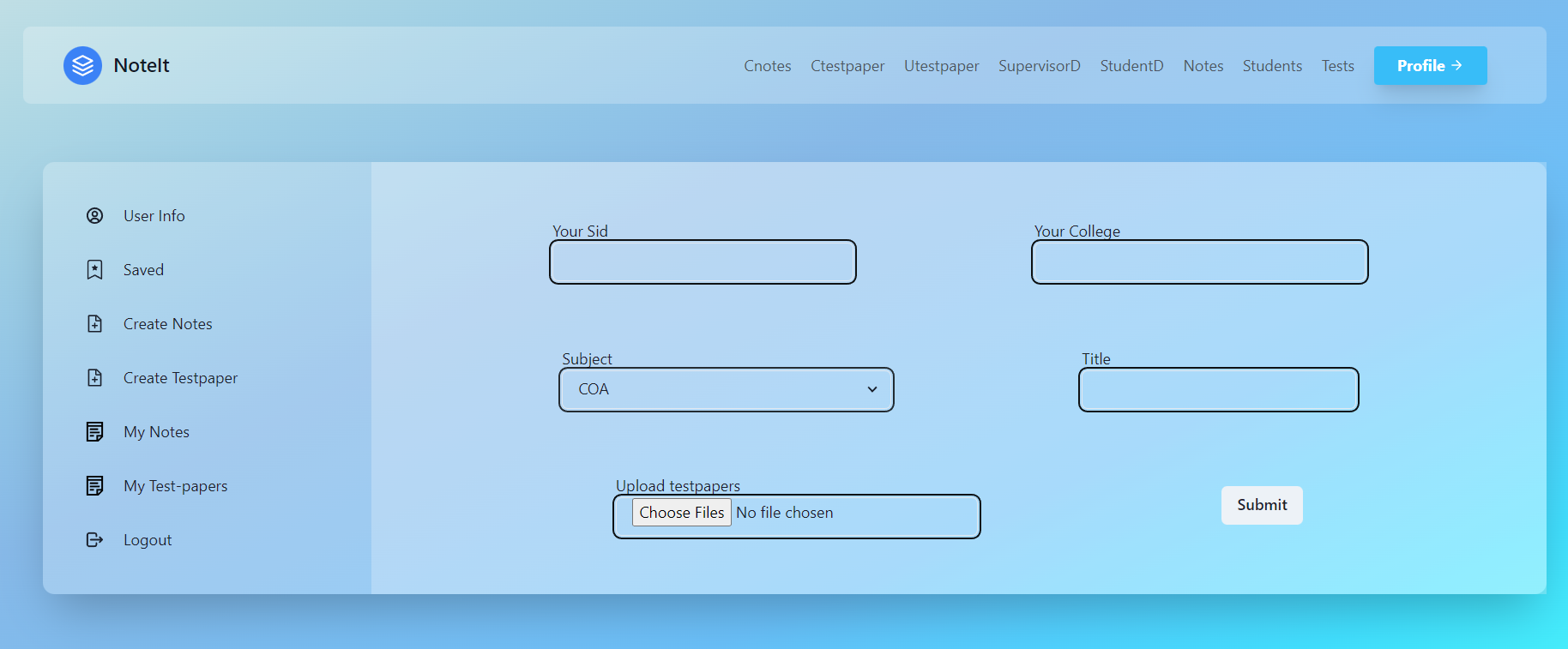Open the Ctestpaper navigation item
The image size is (1568, 649).
tap(847, 66)
